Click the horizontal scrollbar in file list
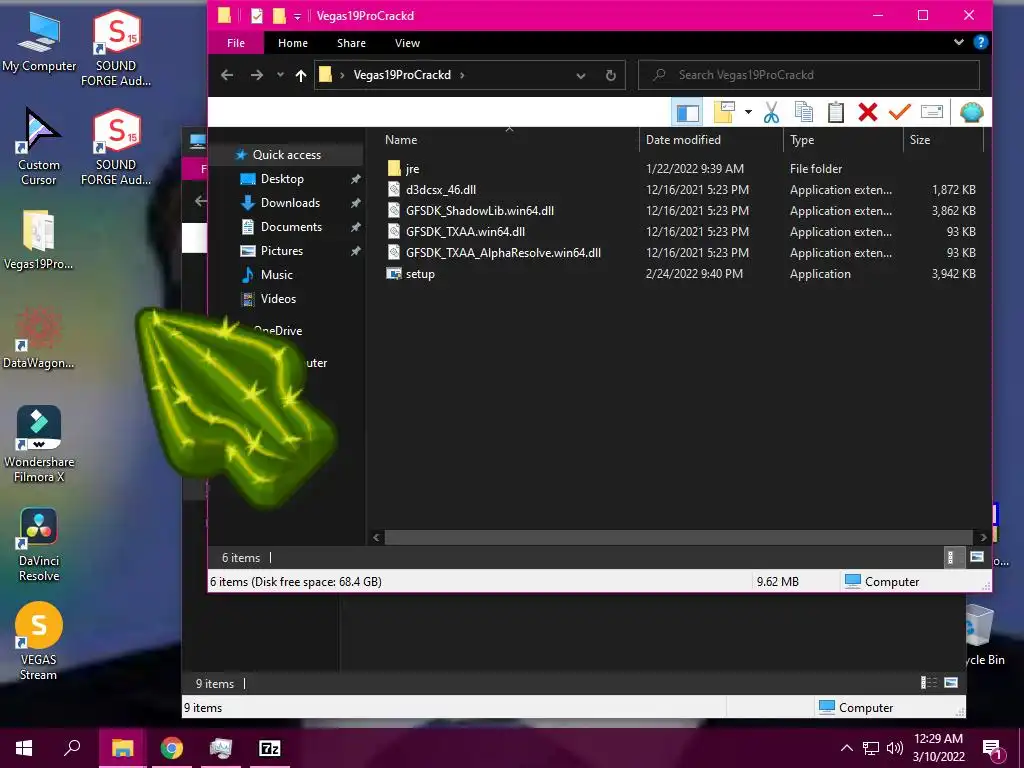This screenshot has height=768, width=1024. click(x=679, y=537)
